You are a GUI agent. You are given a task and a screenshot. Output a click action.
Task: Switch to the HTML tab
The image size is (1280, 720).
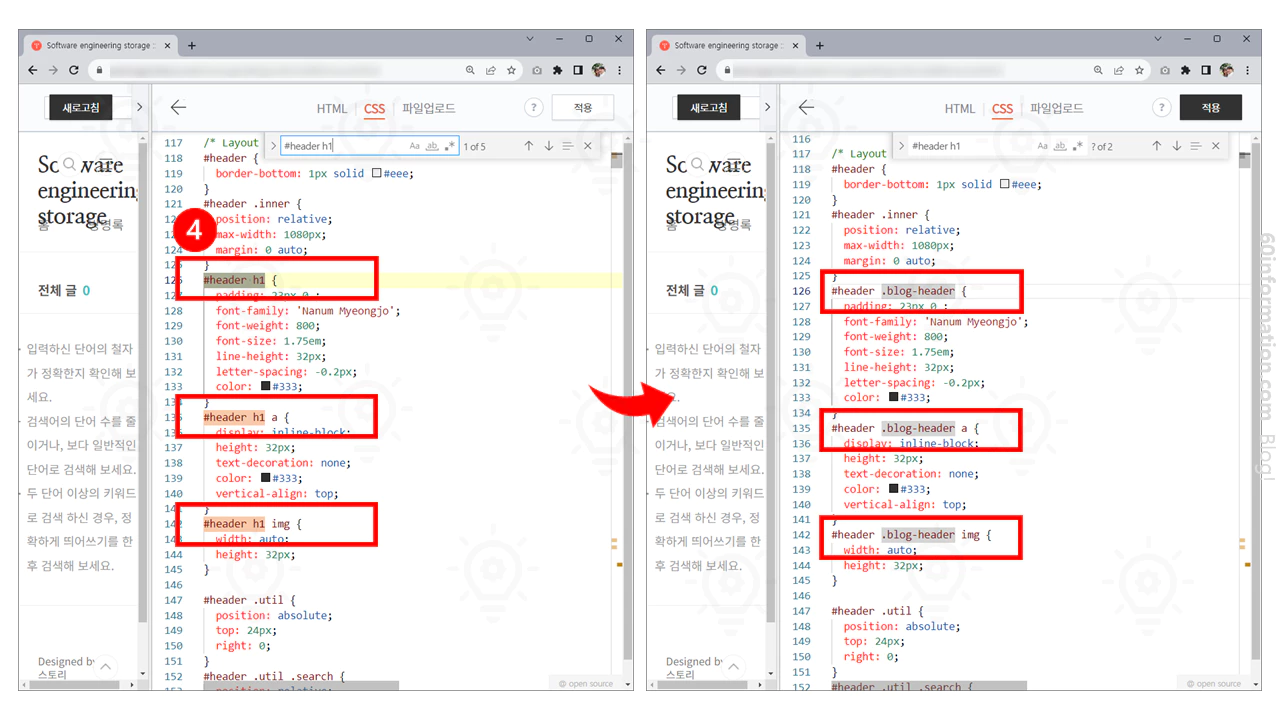coord(332,108)
